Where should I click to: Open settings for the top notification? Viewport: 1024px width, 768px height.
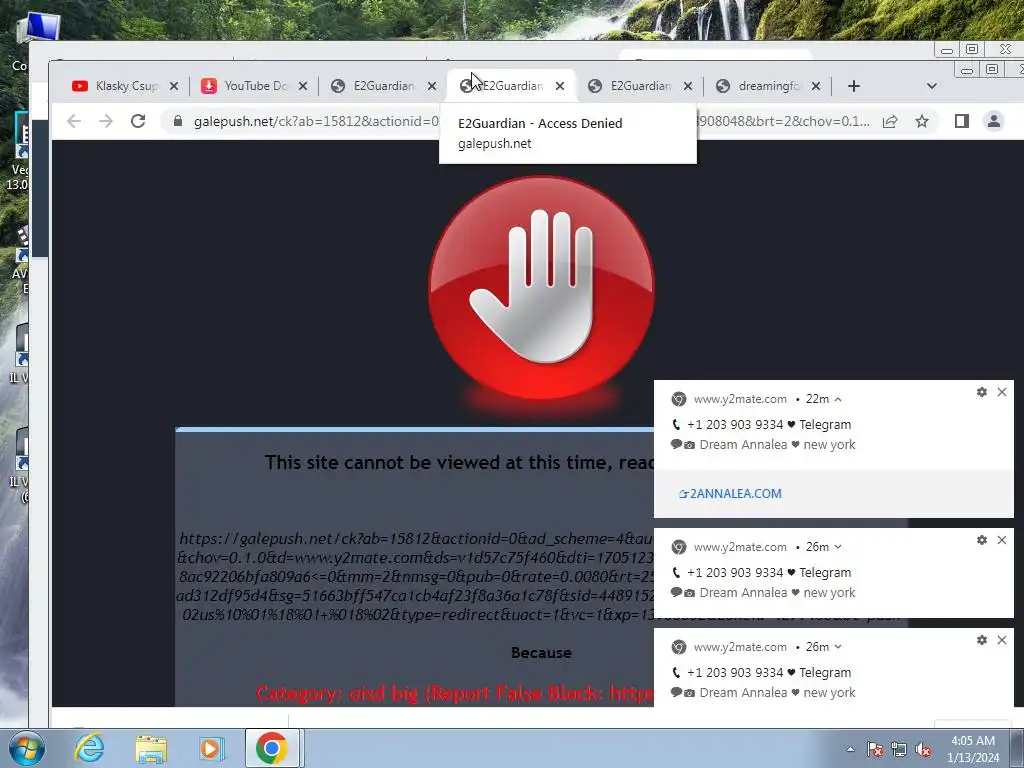point(982,392)
